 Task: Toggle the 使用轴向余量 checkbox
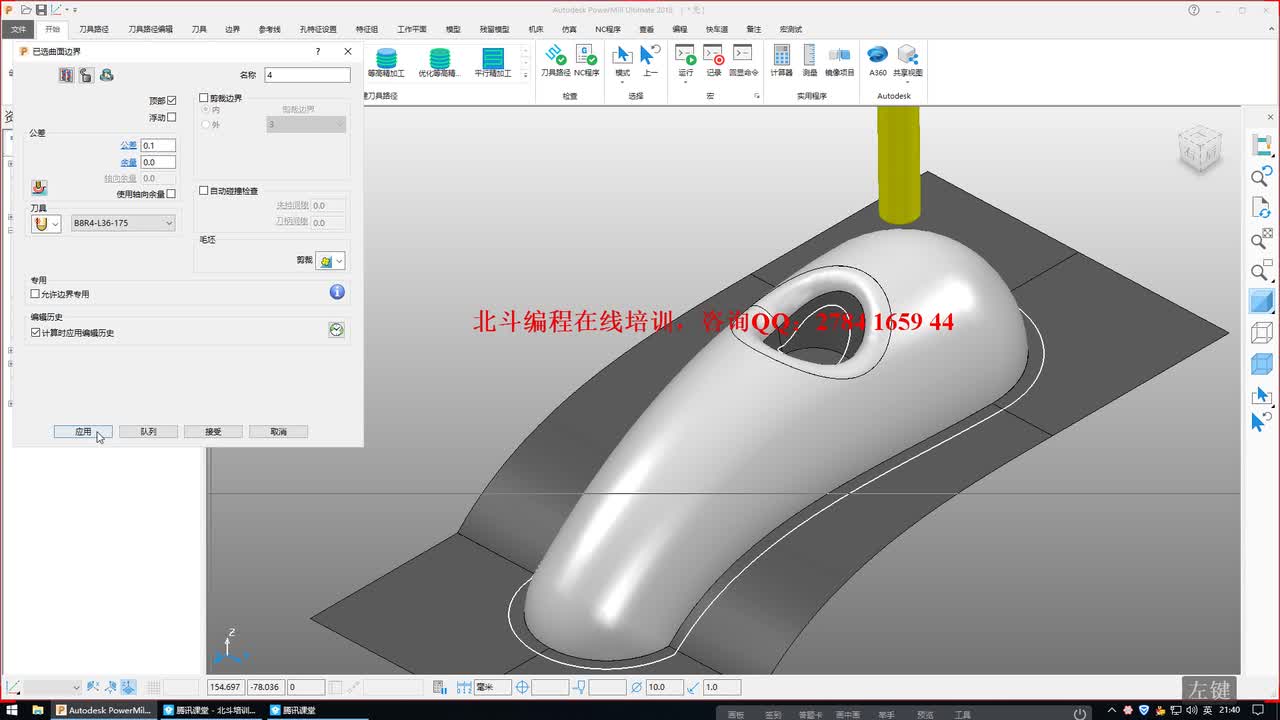pyautogui.click(x=172, y=194)
